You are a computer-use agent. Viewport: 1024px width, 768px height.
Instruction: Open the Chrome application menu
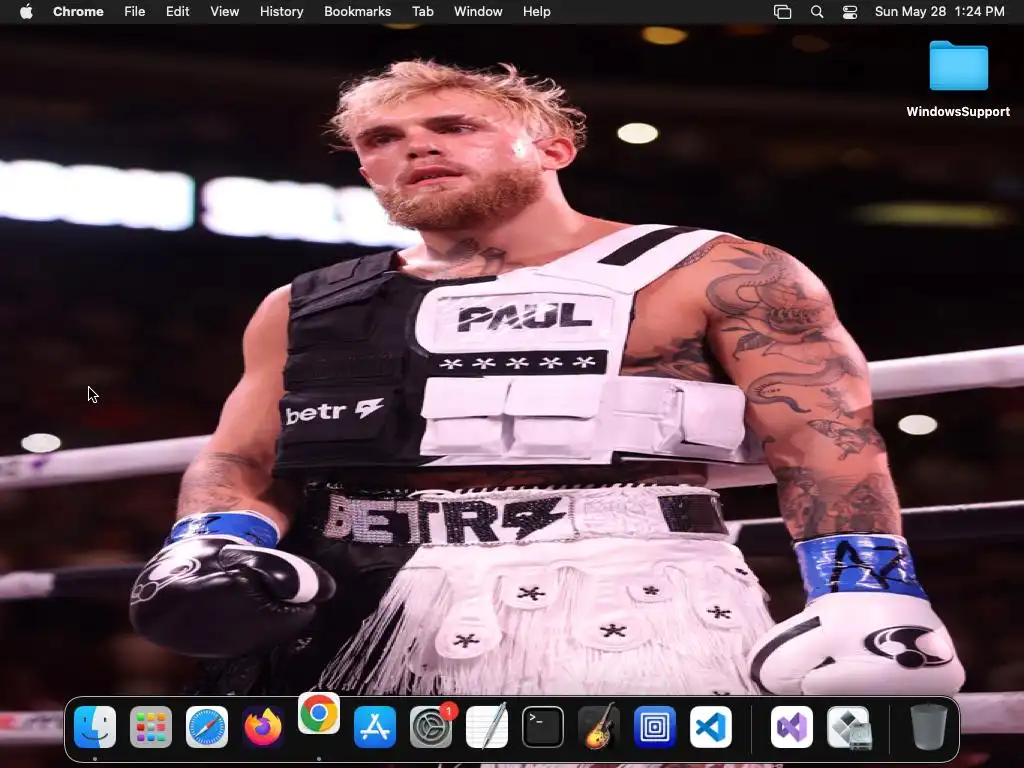(78, 12)
